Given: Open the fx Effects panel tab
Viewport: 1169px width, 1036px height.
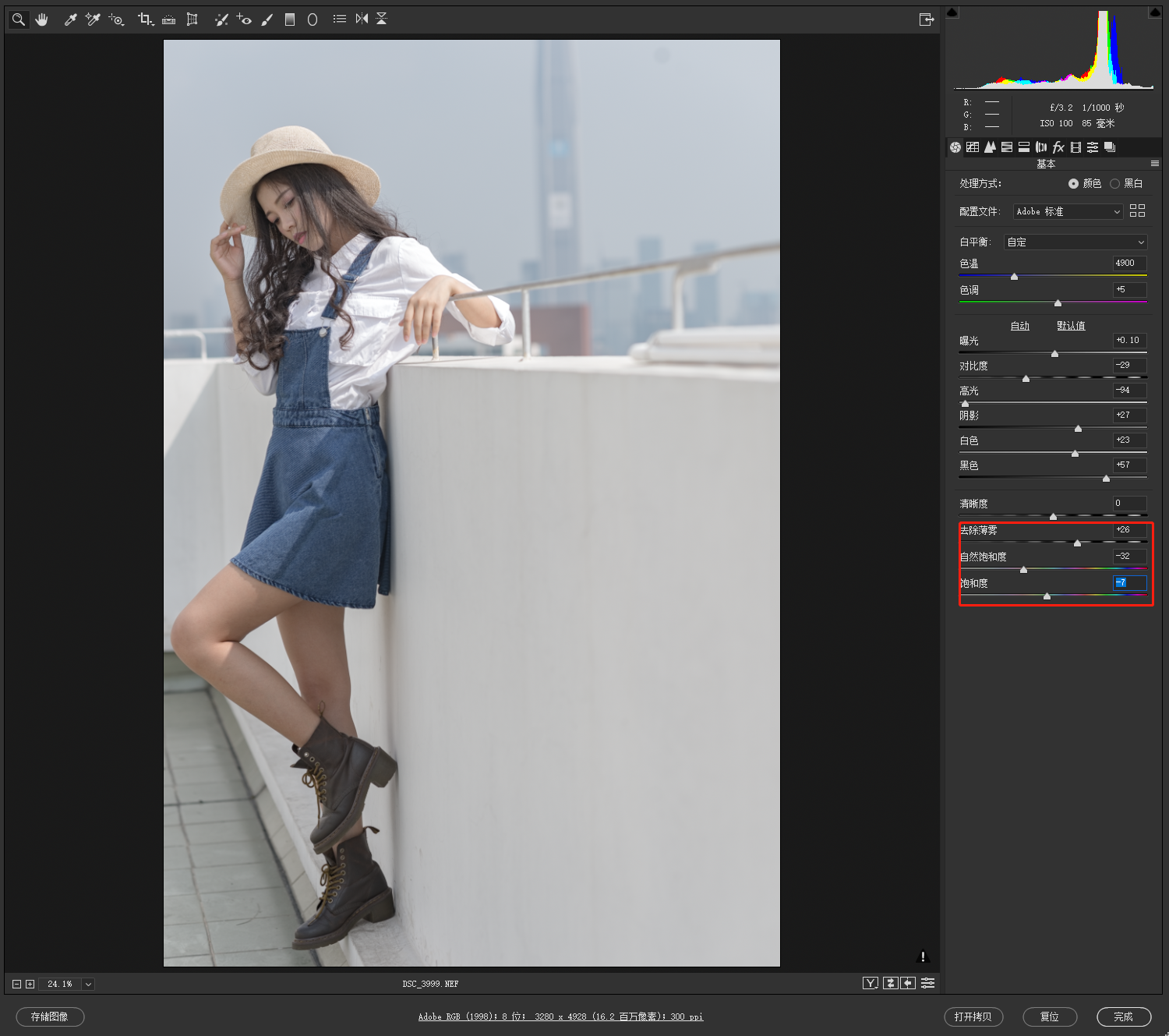Looking at the screenshot, I should (x=1058, y=147).
